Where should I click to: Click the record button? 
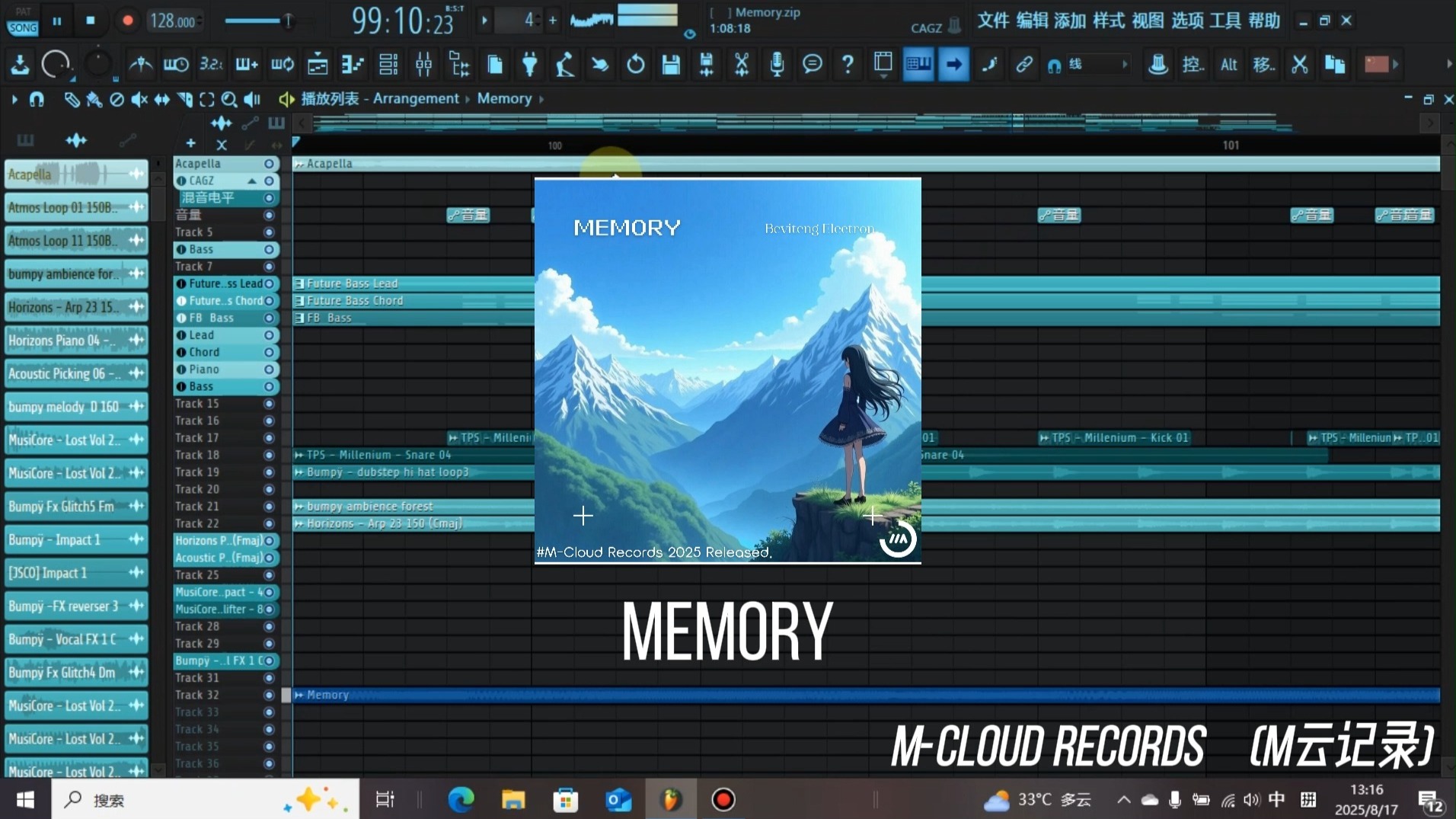click(127, 21)
